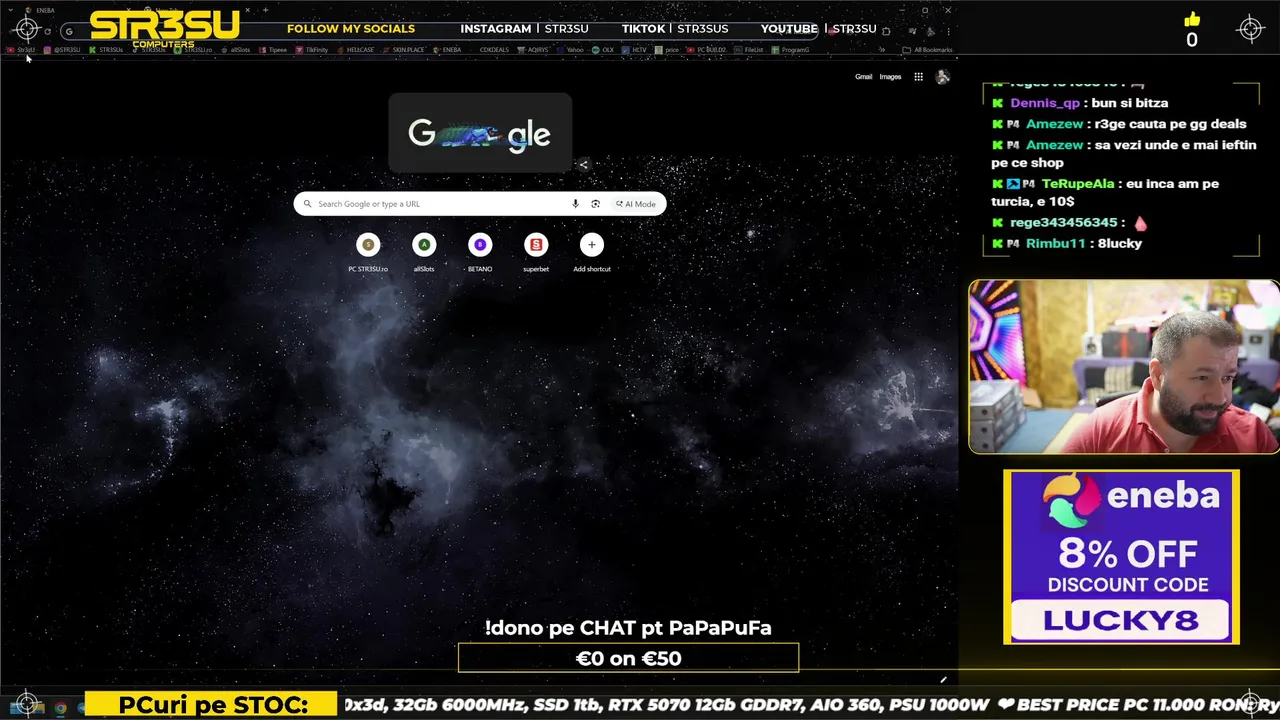Open the allSlots bookmark in the bookmarks bar
Viewport: 1280px width, 720px height.
pyautogui.click(x=235, y=49)
